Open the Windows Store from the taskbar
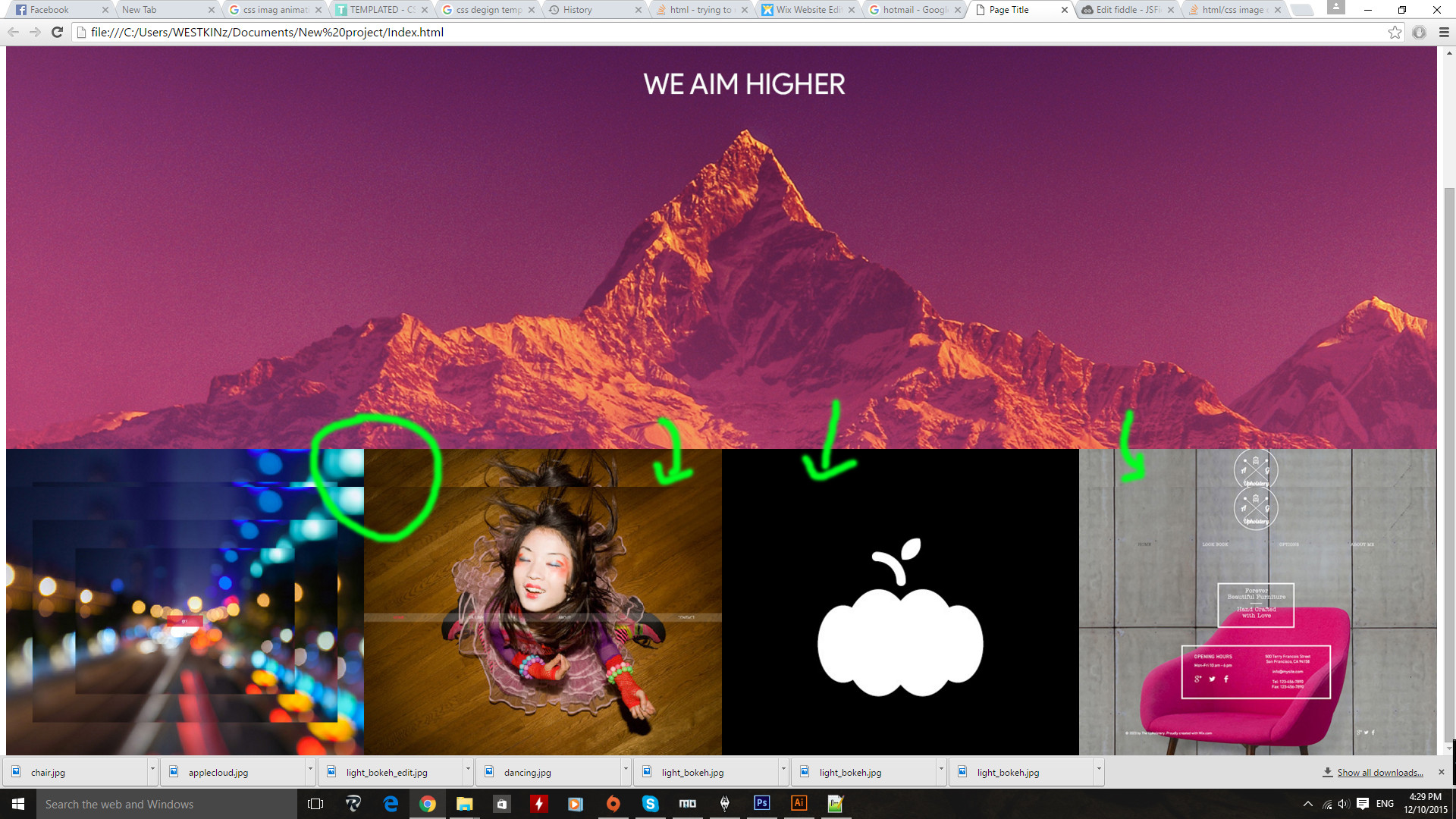1456x819 pixels. click(501, 804)
